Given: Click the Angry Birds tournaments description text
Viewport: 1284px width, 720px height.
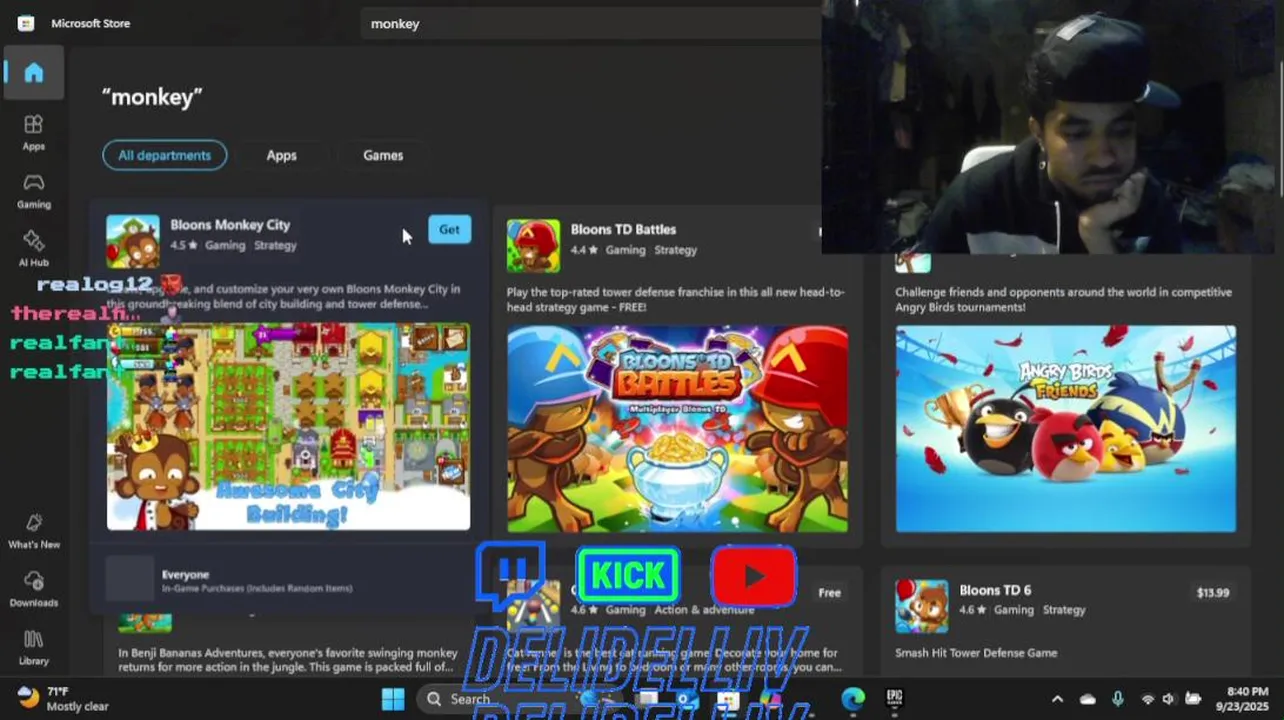Looking at the screenshot, I should 1063,300.
